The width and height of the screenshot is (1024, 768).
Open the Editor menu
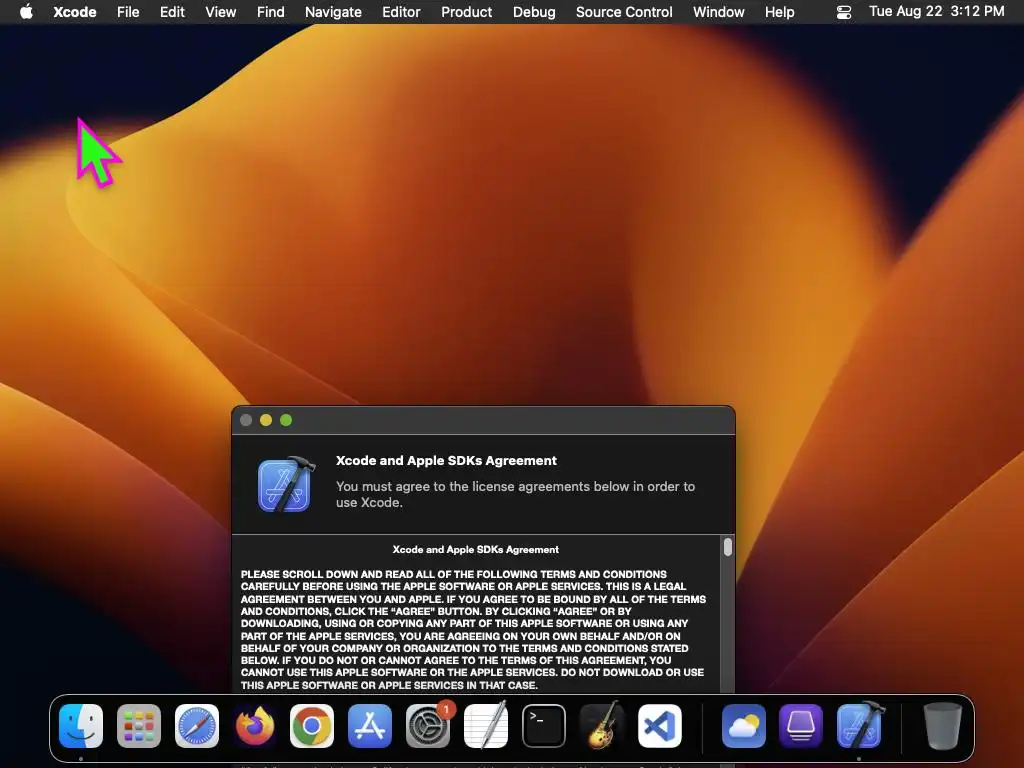click(x=401, y=12)
